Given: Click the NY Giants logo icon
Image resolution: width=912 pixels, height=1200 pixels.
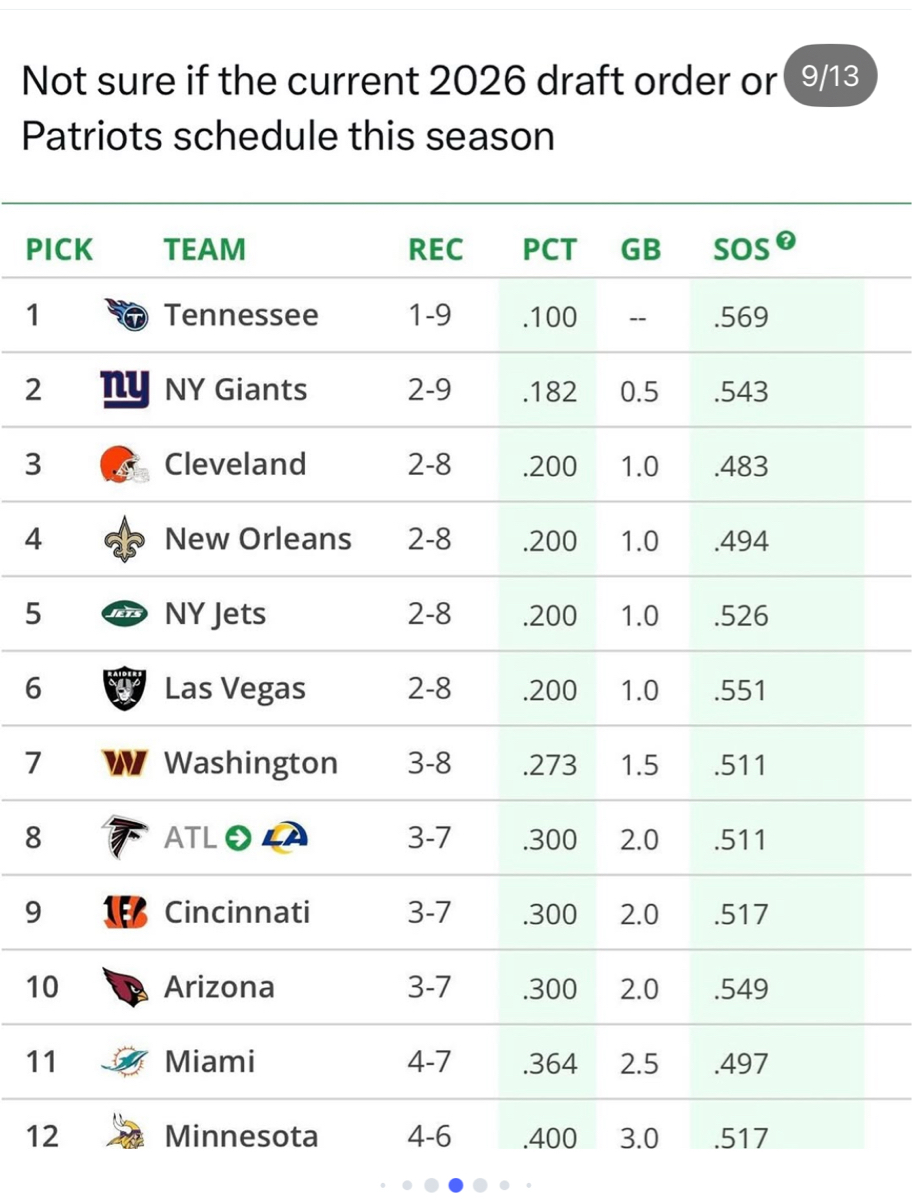Looking at the screenshot, I should coord(126,388).
